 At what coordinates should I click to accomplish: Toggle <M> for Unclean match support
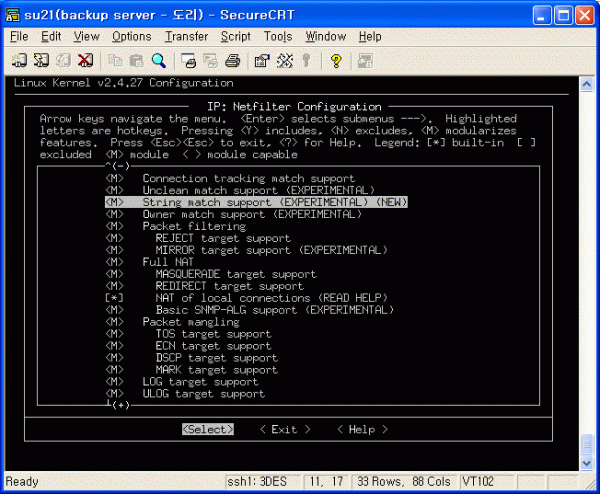pos(114,190)
